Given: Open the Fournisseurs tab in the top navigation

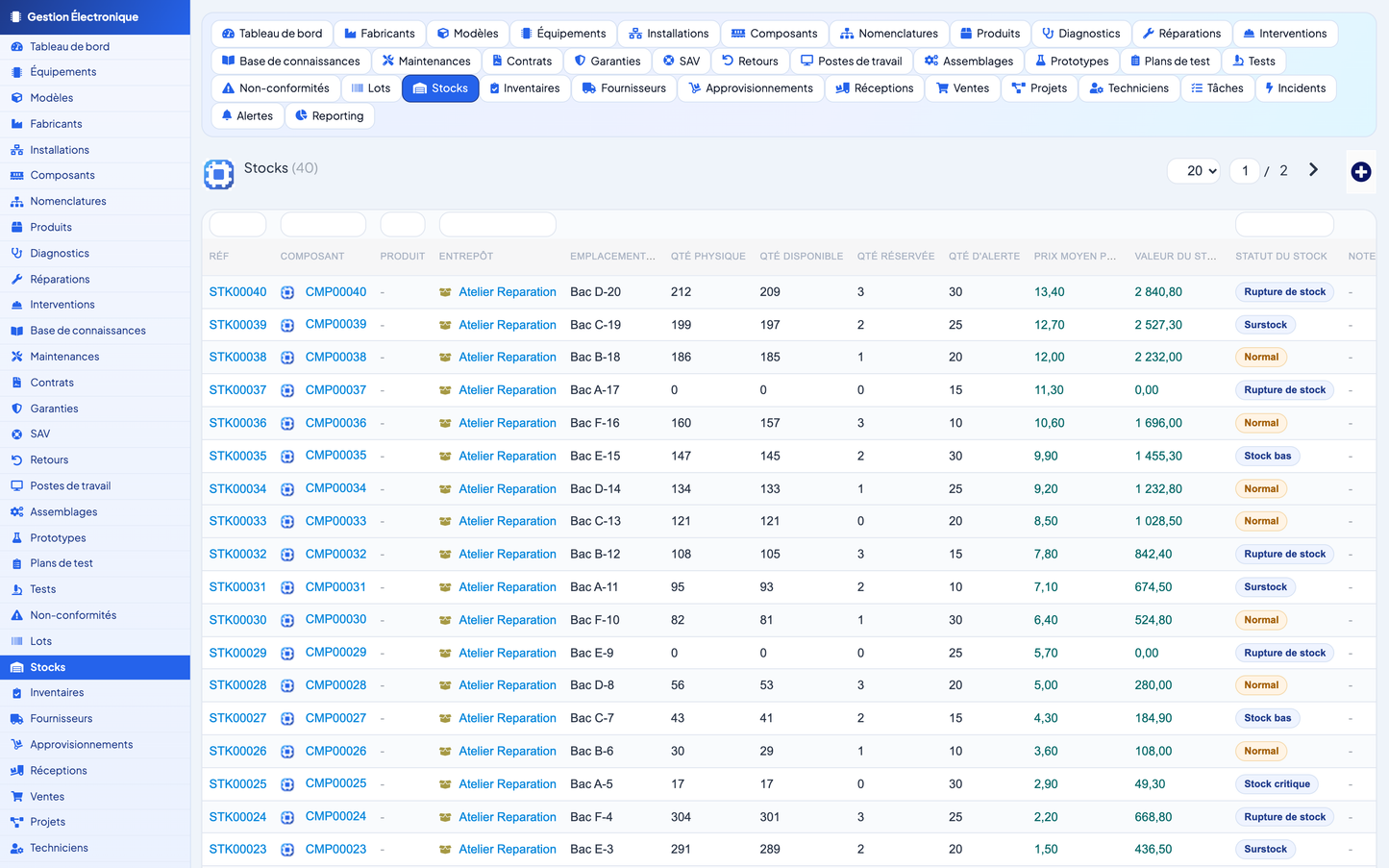Looking at the screenshot, I should click(x=624, y=88).
